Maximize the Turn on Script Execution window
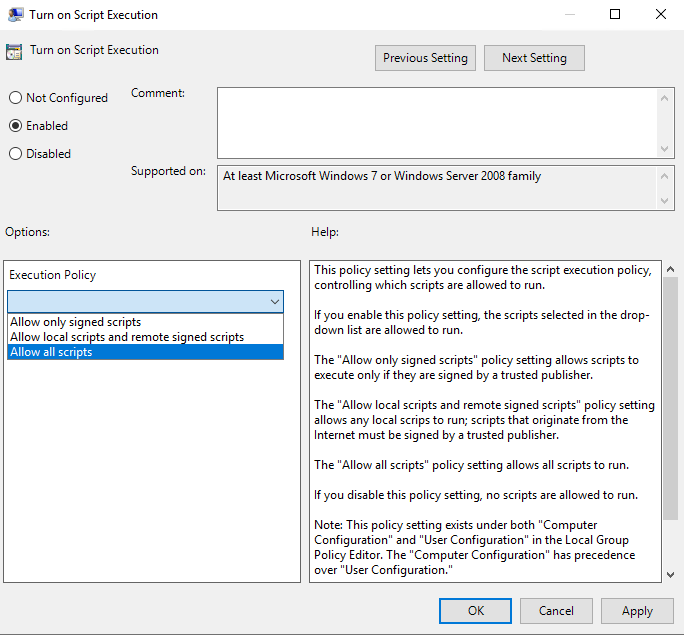Image resolution: width=684 pixels, height=636 pixels. (x=615, y=15)
